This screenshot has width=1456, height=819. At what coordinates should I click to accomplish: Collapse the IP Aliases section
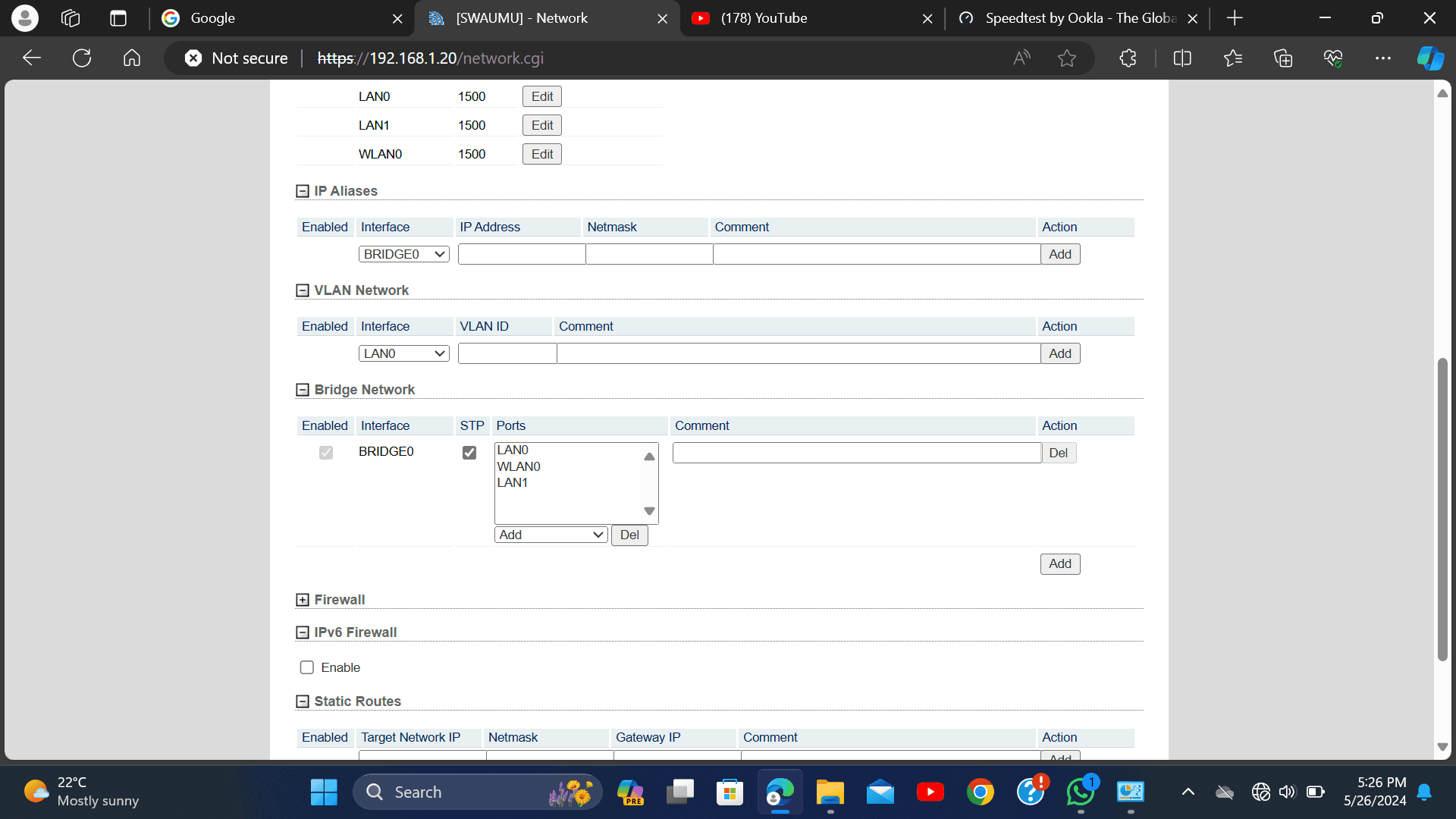pyautogui.click(x=303, y=191)
